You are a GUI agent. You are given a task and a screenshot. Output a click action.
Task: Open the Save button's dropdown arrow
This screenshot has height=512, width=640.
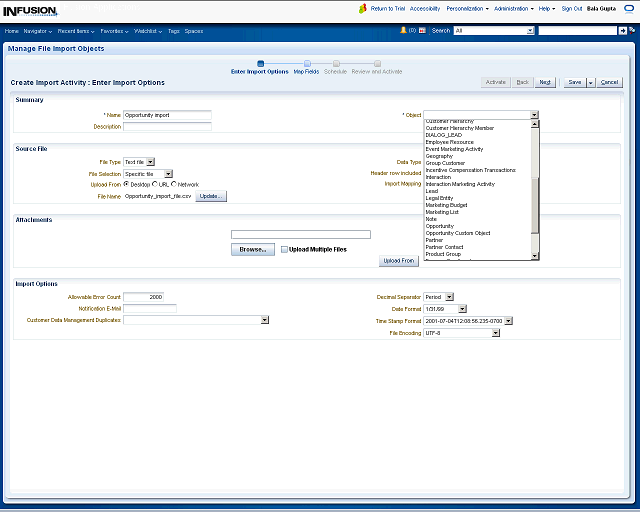590,82
